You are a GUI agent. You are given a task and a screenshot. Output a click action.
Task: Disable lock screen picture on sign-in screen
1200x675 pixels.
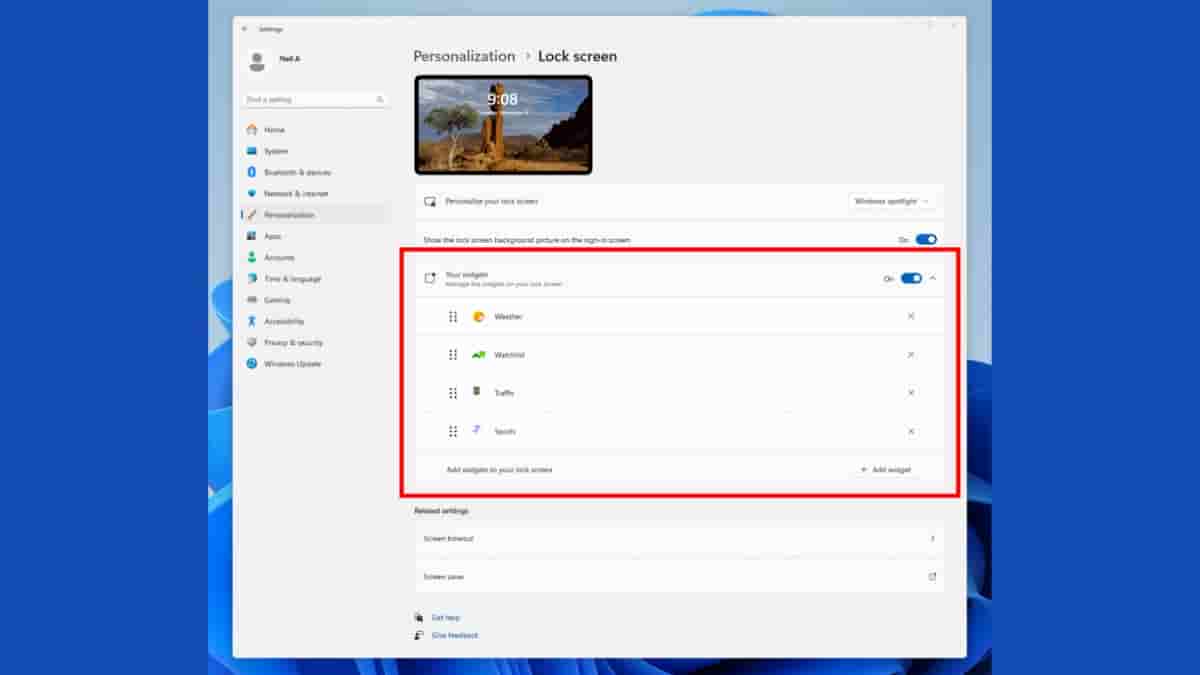(x=926, y=240)
